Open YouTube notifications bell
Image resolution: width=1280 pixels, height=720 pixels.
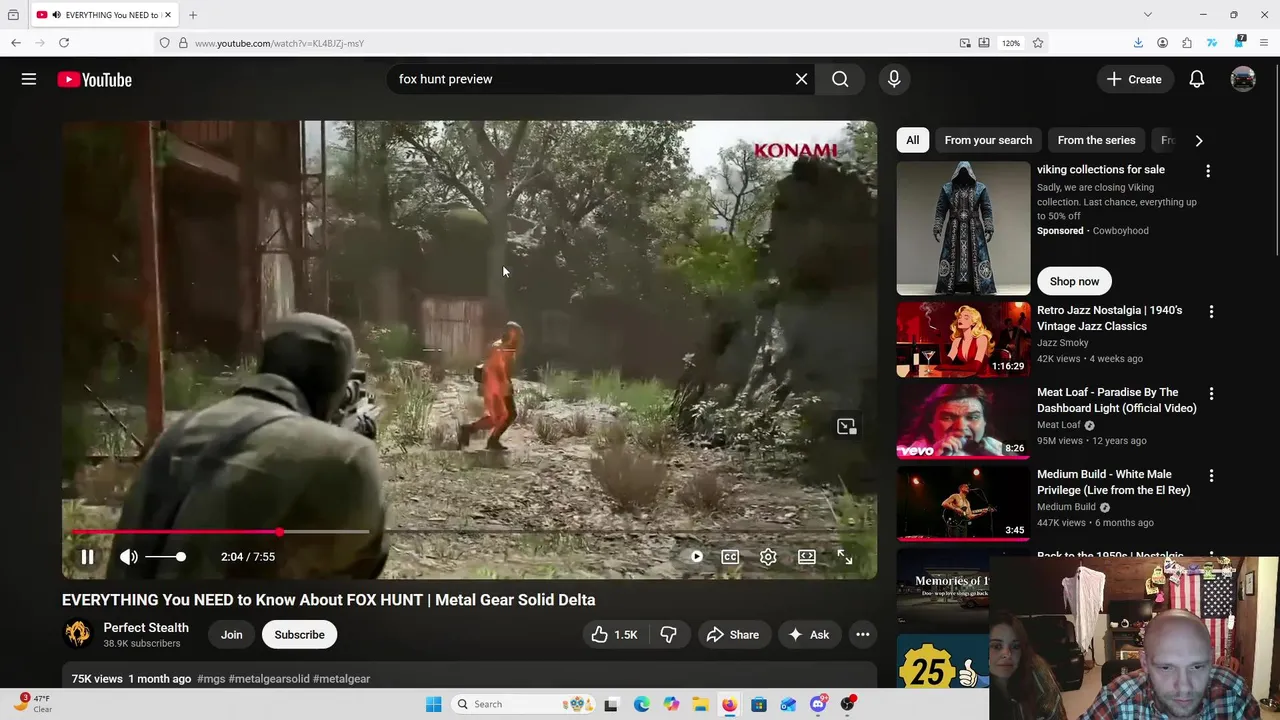pyautogui.click(x=1197, y=79)
